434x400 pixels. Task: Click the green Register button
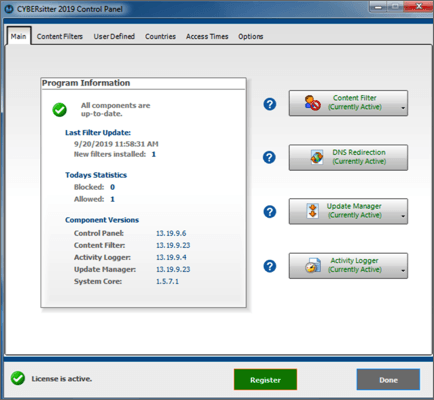265,379
